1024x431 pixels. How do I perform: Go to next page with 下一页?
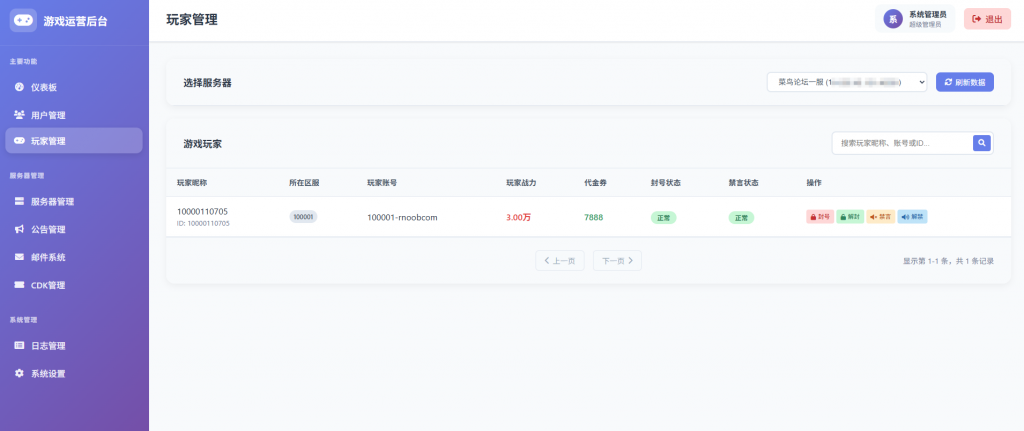tap(617, 261)
